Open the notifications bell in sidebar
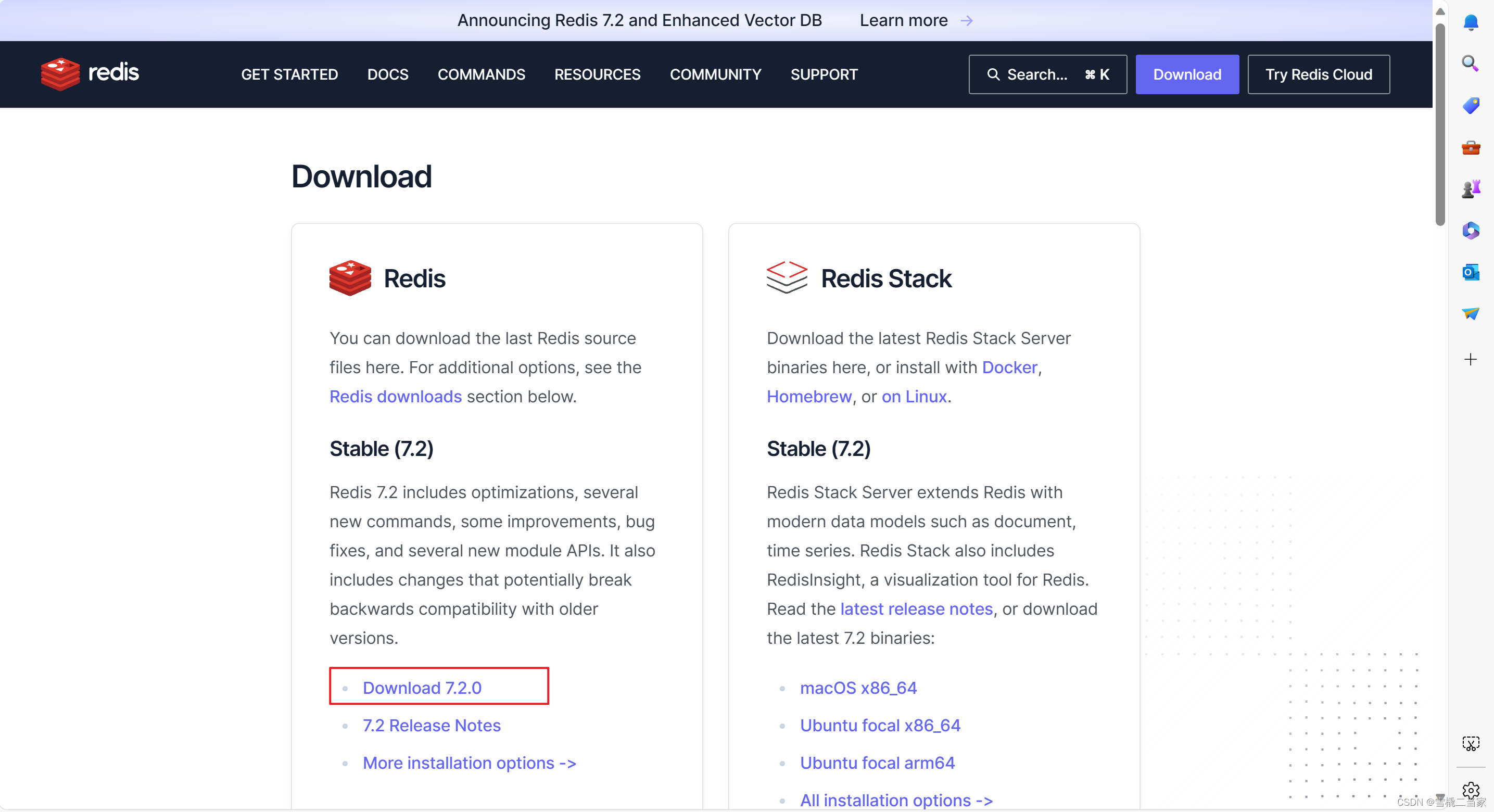Viewport: 1494px width, 812px height. click(1470, 22)
